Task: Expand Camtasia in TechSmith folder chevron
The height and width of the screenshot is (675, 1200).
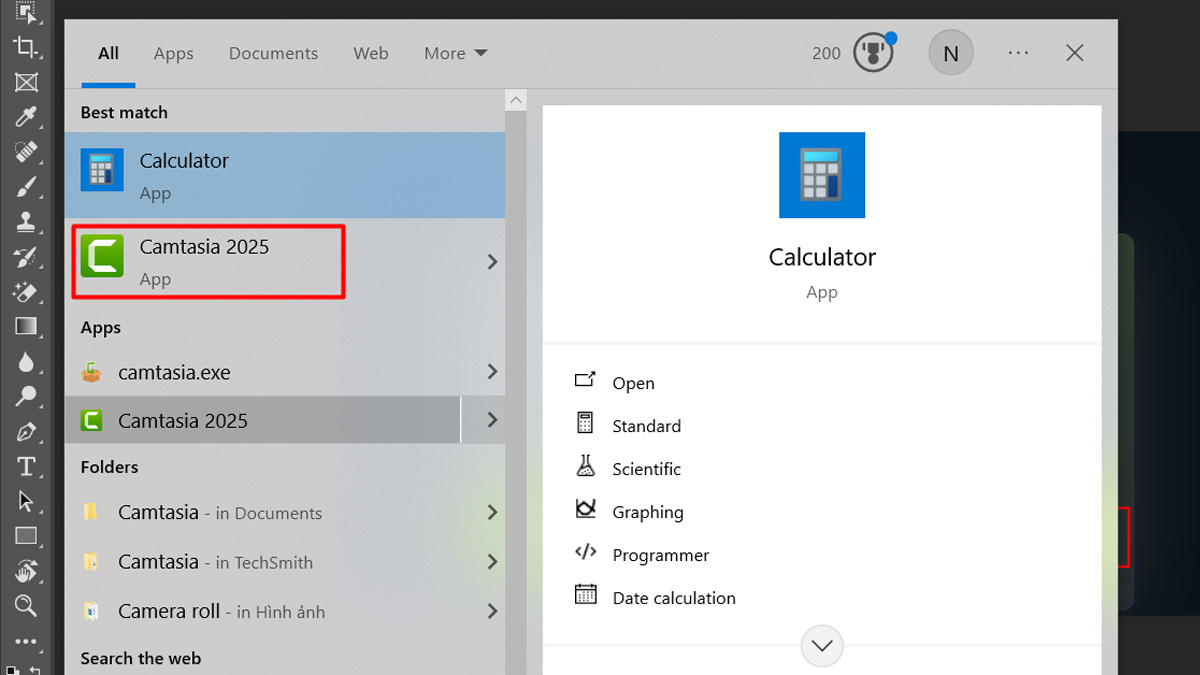Action: pyautogui.click(x=492, y=562)
